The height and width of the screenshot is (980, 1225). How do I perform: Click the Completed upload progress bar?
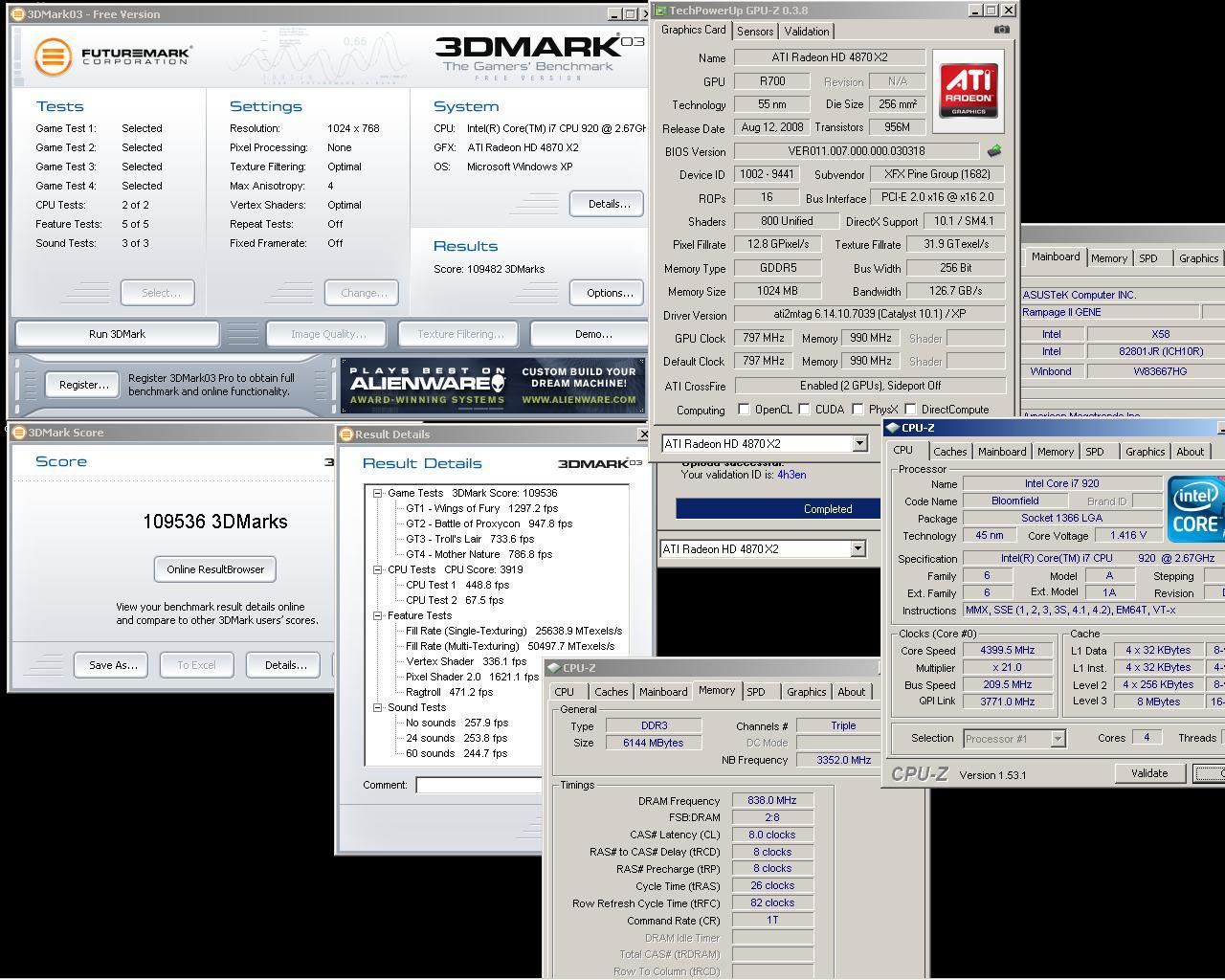(778, 509)
